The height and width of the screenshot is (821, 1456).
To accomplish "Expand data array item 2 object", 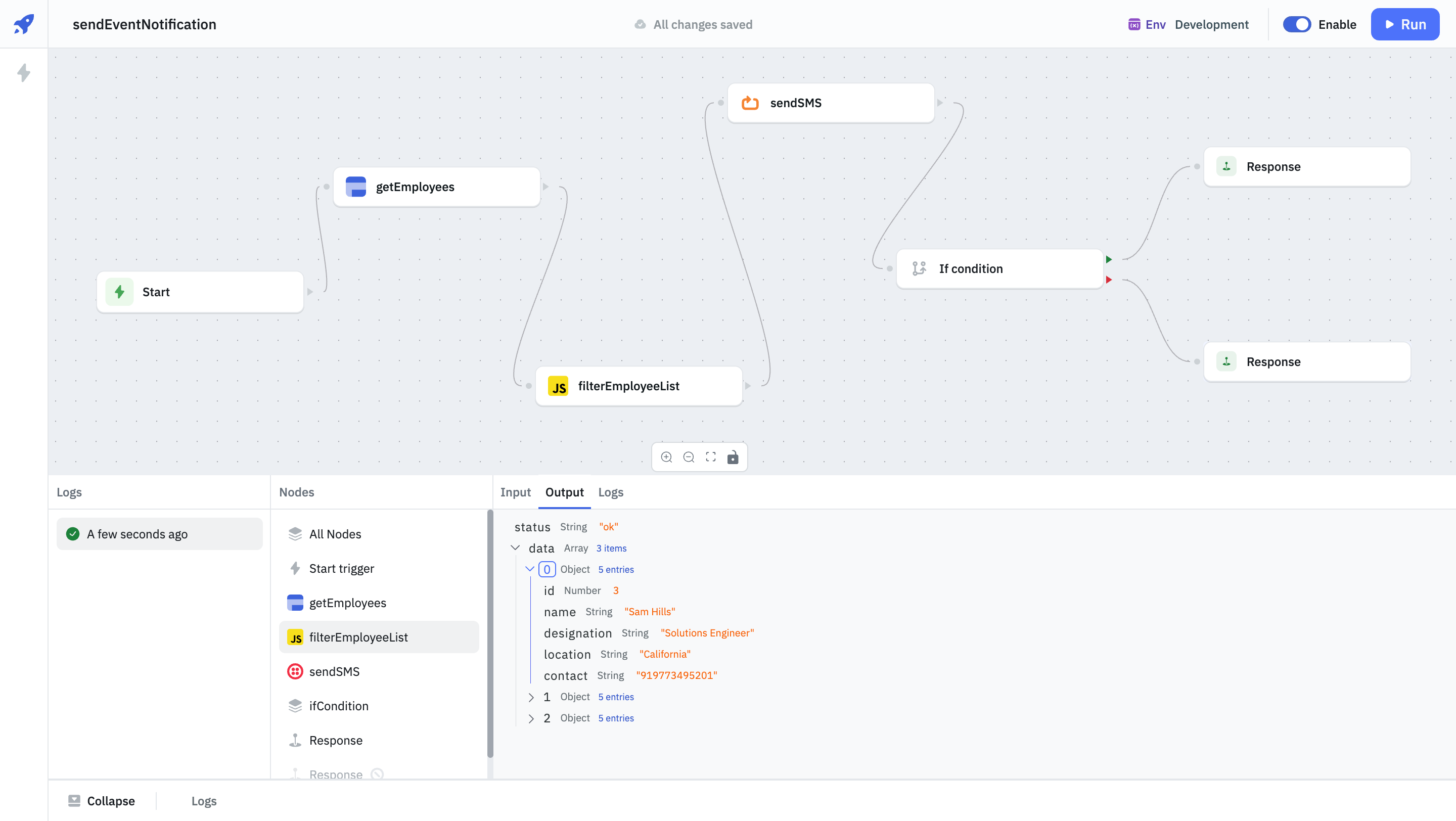I will pyautogui.click(x=532, y=718).
